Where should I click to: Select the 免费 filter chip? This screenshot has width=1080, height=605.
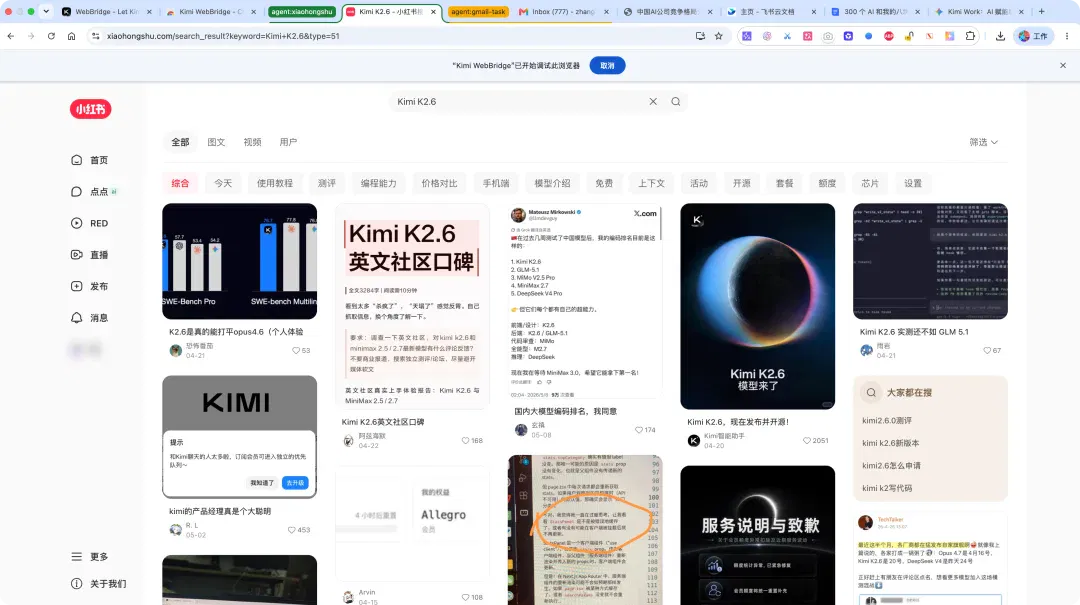tap(604, 183)
